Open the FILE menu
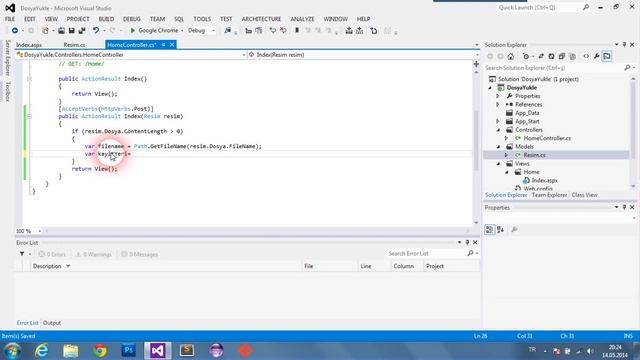640x360 pixels. coord(10,19)
